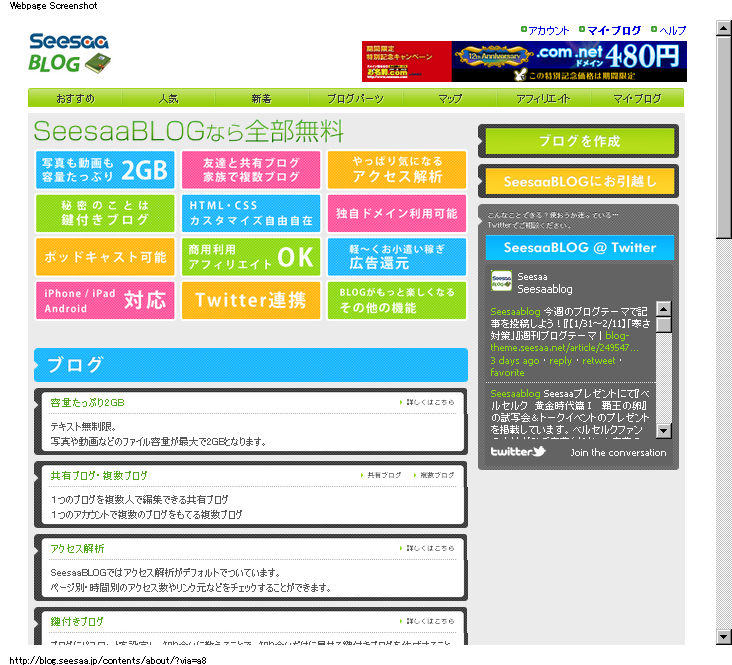Select the マイ・ブログ tab in green bar
Screen dimensions: 732x665
637,99
